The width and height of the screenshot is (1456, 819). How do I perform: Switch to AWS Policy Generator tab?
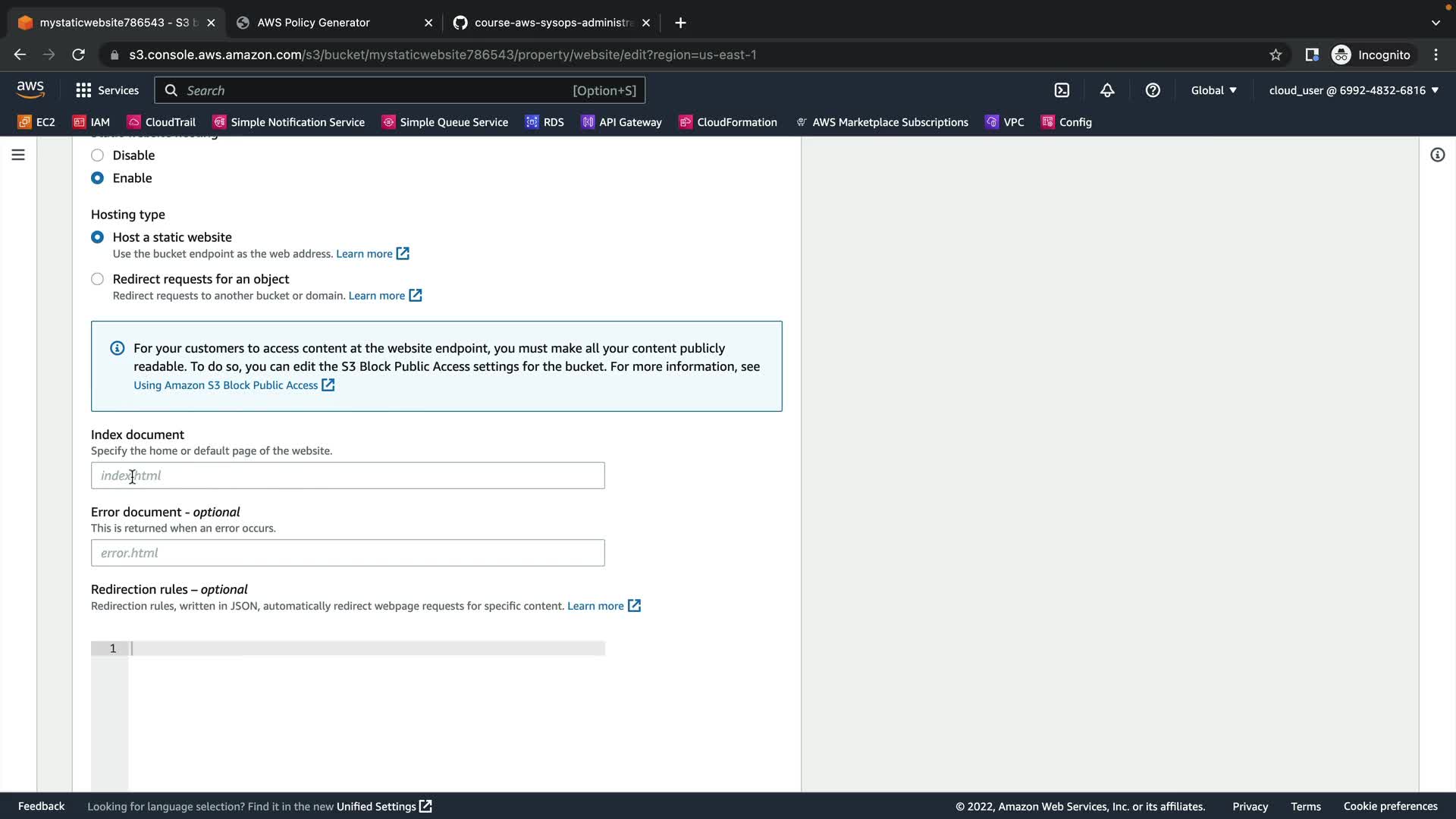[x=313, y=23]
